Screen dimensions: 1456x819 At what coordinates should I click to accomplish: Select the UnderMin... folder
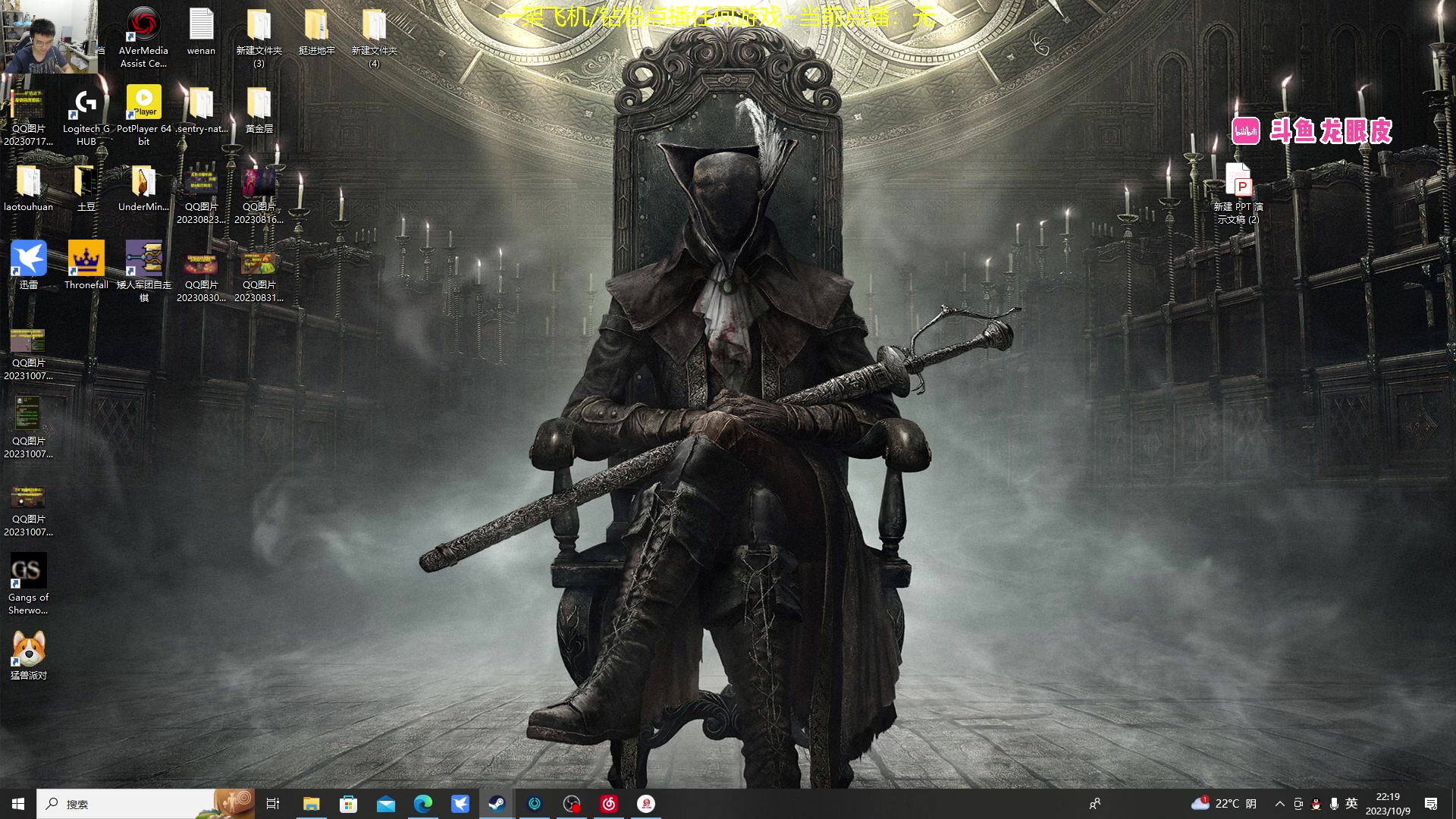point(143,188)
